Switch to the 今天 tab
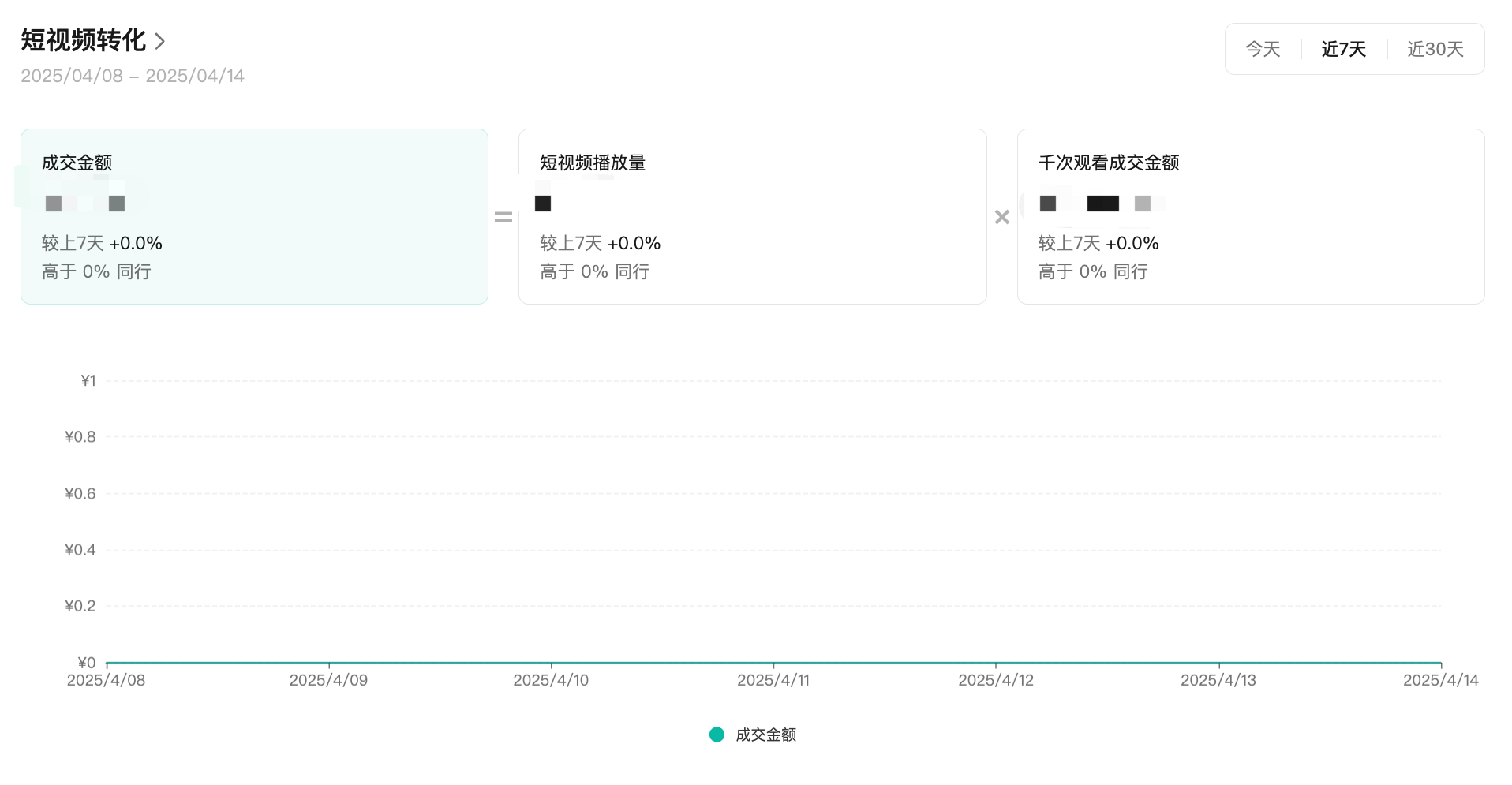 click(1263, 49)
